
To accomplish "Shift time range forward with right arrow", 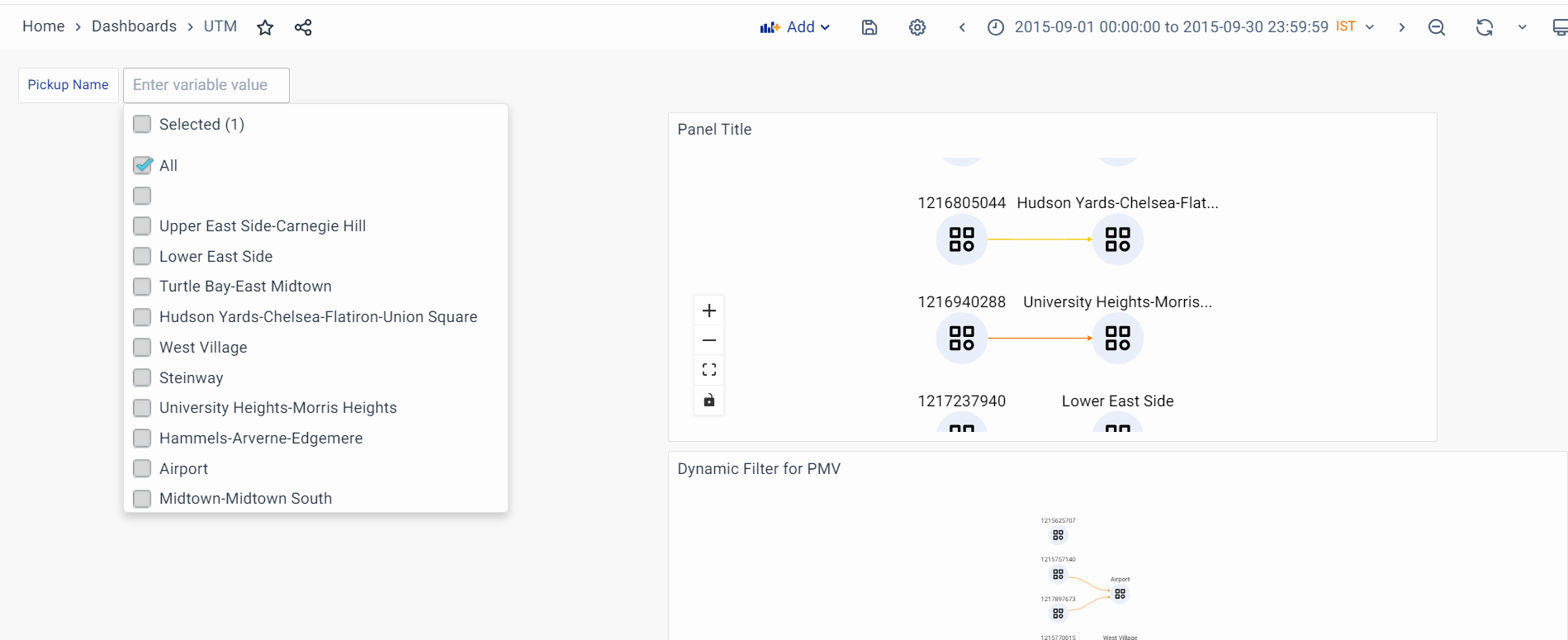I will coord(1401,27).
